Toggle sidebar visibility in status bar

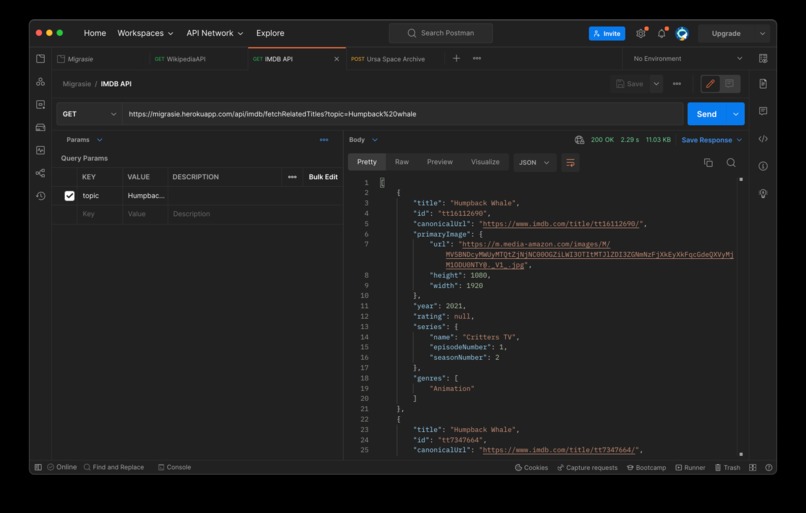(38, 467)
